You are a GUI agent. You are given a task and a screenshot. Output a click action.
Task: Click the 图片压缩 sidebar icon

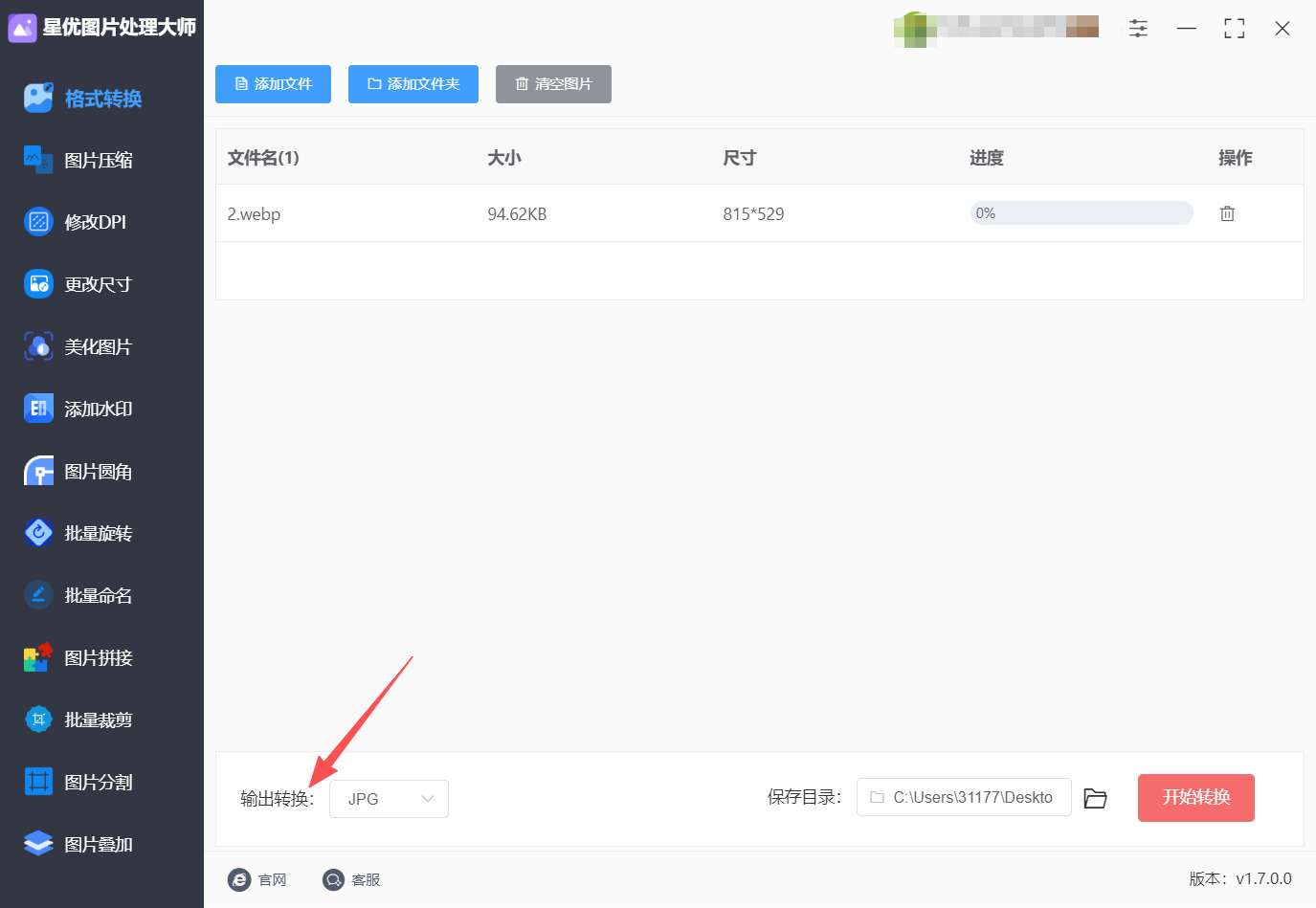point(38,160)
